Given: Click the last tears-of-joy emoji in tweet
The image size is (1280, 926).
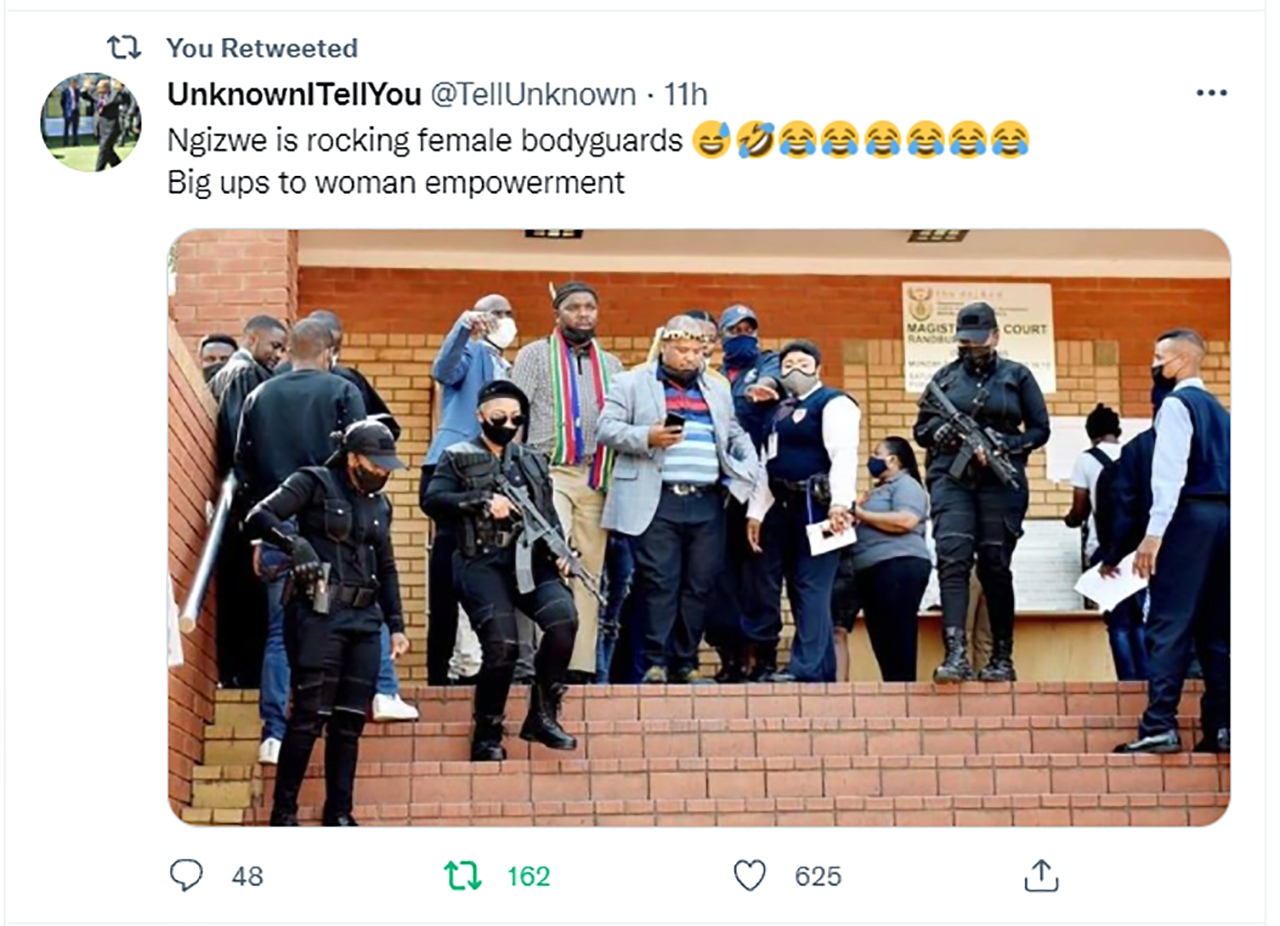Looking at the screenshot, I should [1011, 140].
